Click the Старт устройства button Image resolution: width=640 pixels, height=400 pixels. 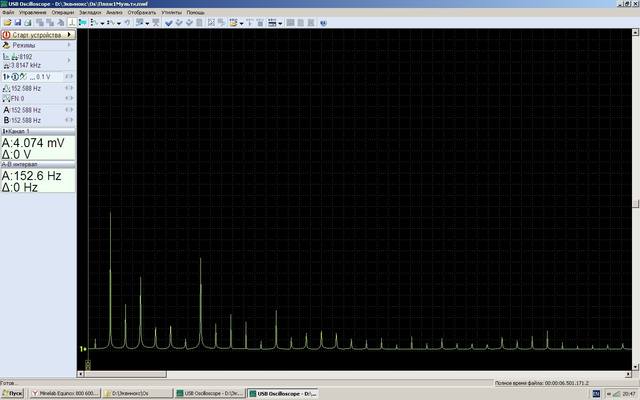point(38,35)
